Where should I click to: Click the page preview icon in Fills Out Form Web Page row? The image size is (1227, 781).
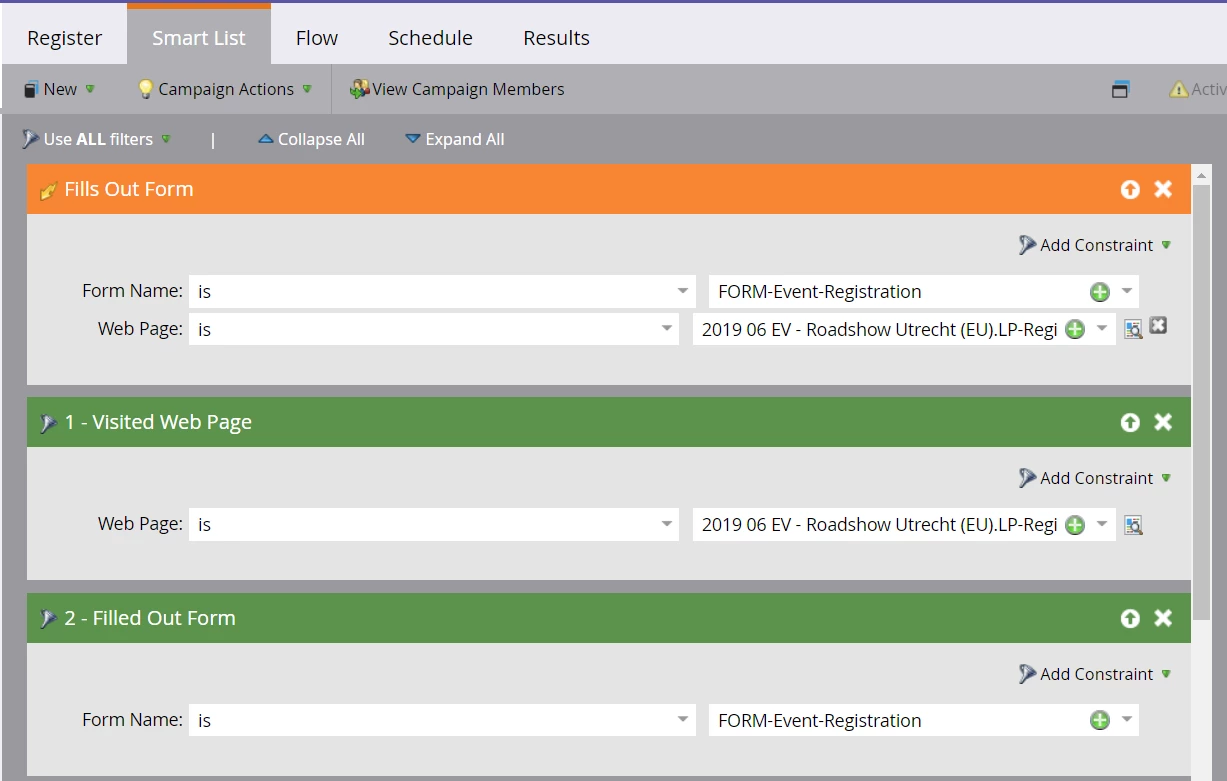tap(1133, 329)
